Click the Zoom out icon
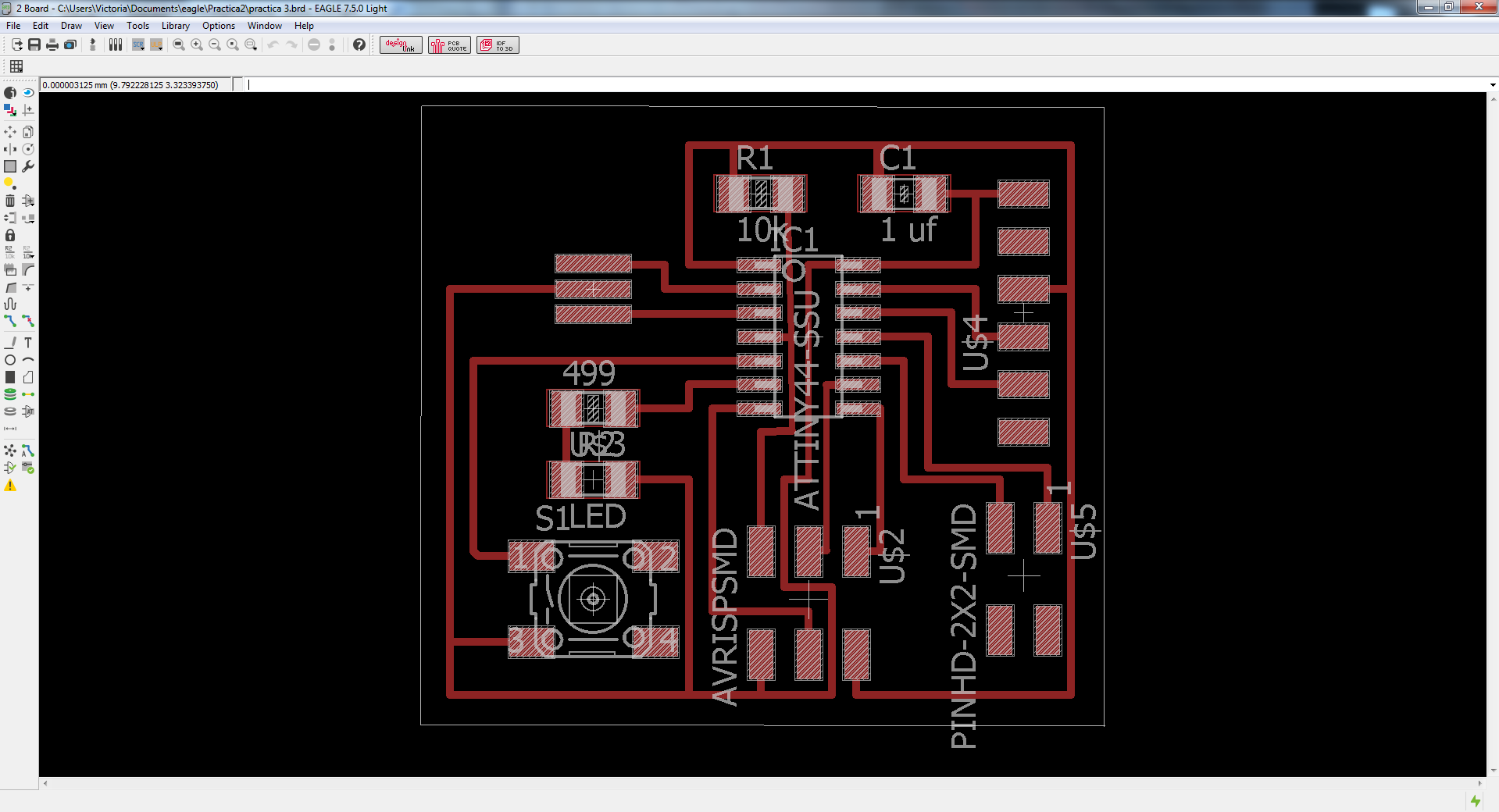This screenshot has width=1499, height=812. 215,45
